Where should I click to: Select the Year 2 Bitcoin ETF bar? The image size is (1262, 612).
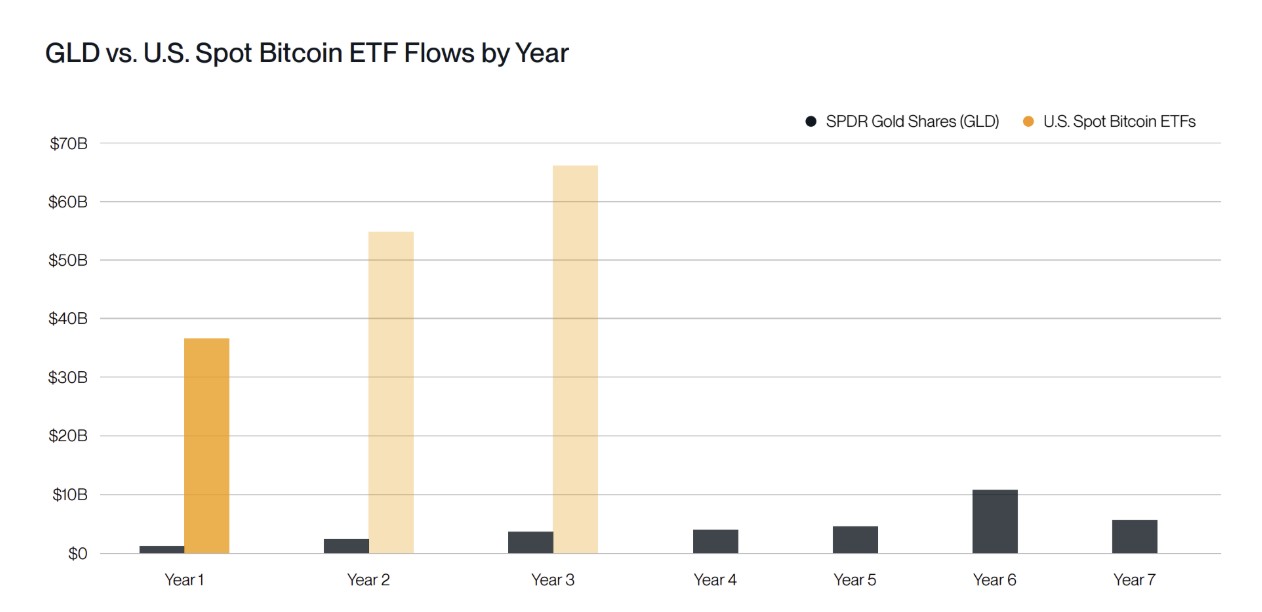[x=391, y=392]
